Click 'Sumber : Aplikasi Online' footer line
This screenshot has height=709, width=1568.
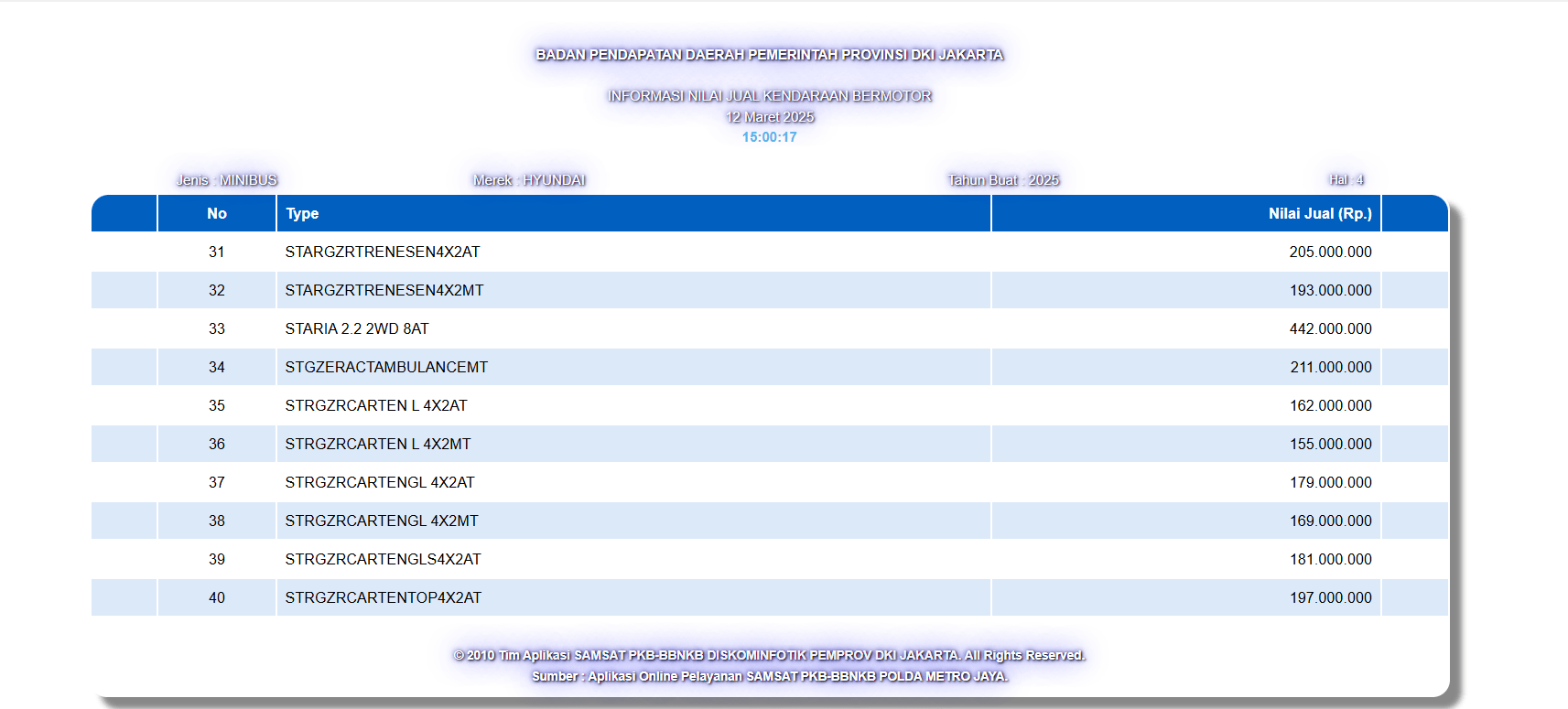(x=770, y=676)
